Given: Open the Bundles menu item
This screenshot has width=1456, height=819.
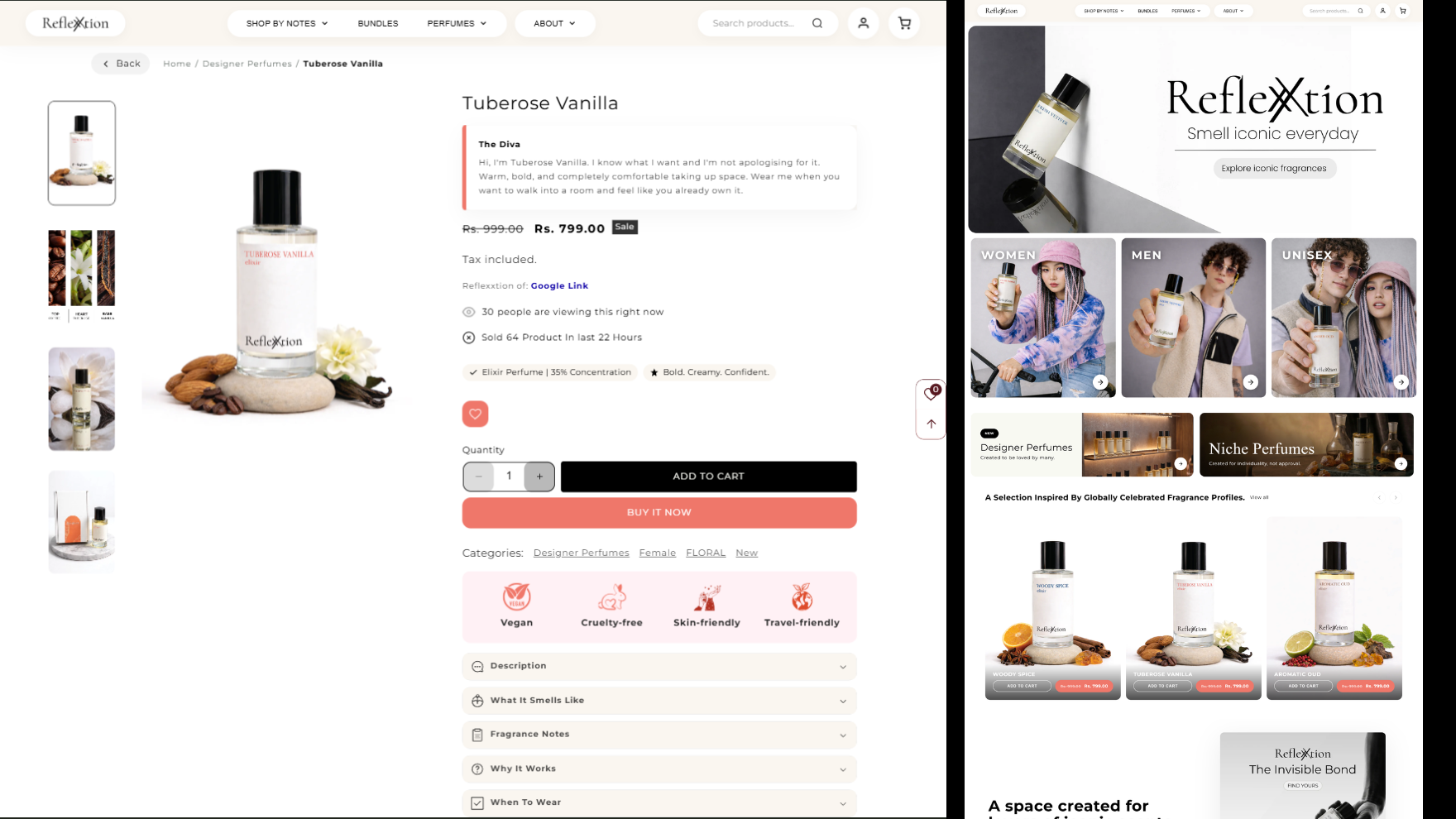Looking at the screenshot, I should pyautogui.click(x=378, y=23).
